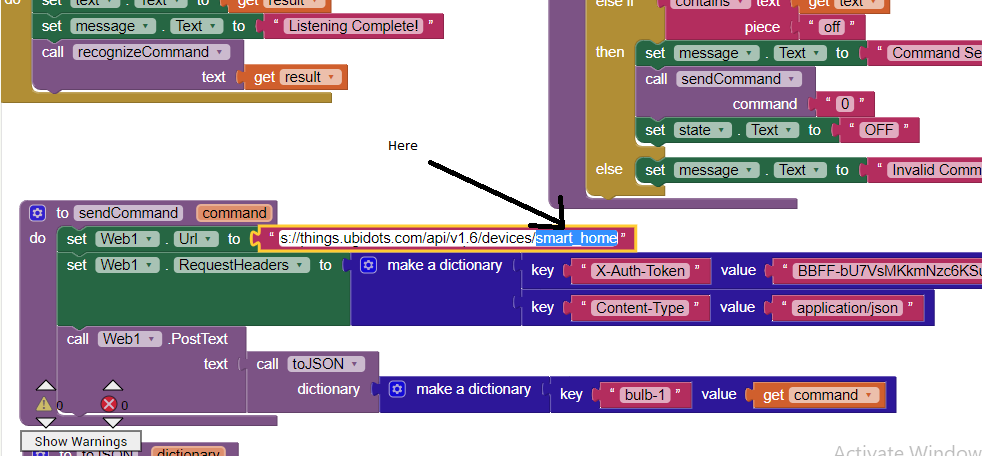Go to previous error arrow

pyautogui.click(x=113, y=385)
